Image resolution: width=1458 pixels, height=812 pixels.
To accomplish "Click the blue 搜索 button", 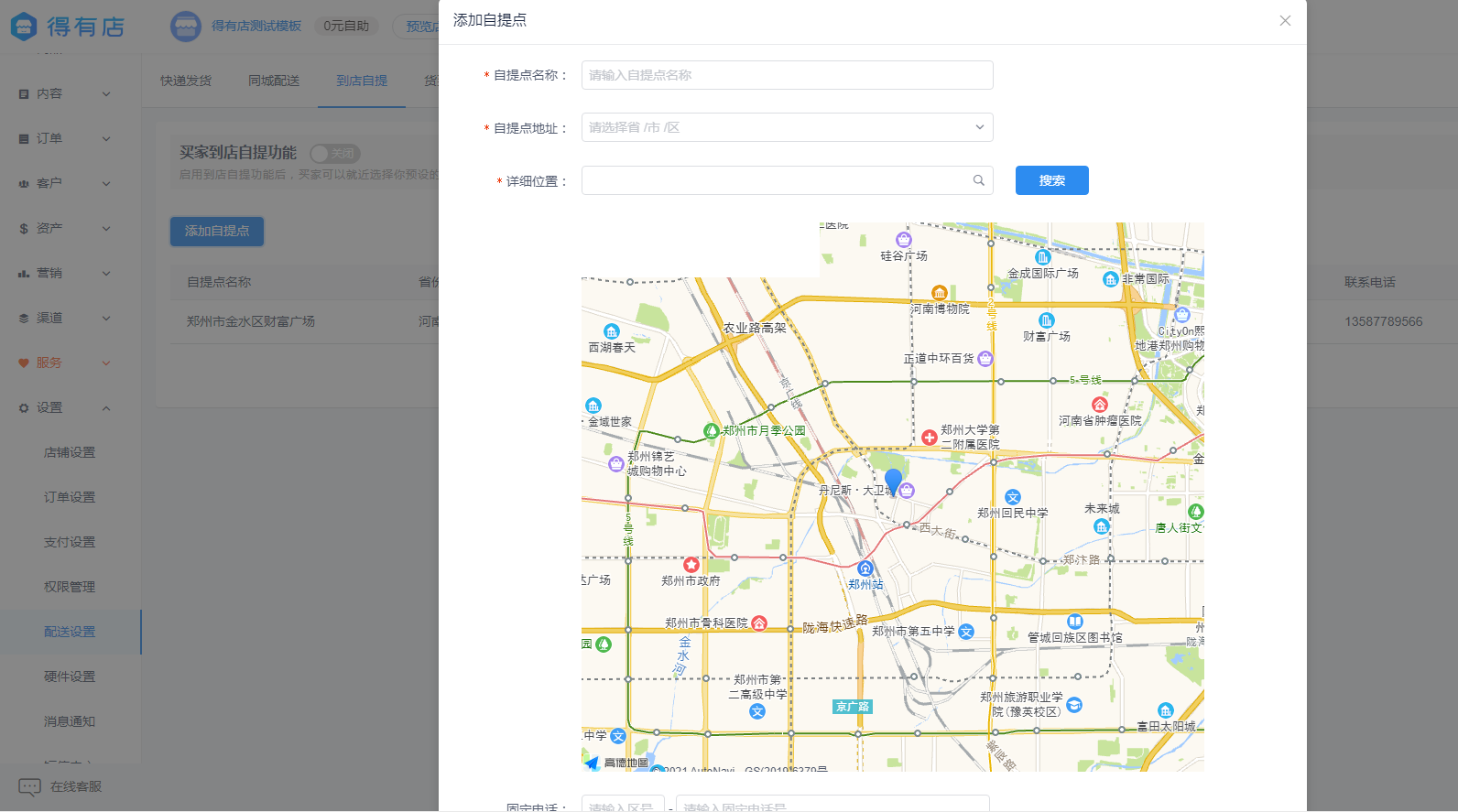I will click(x=1051, y=180).
